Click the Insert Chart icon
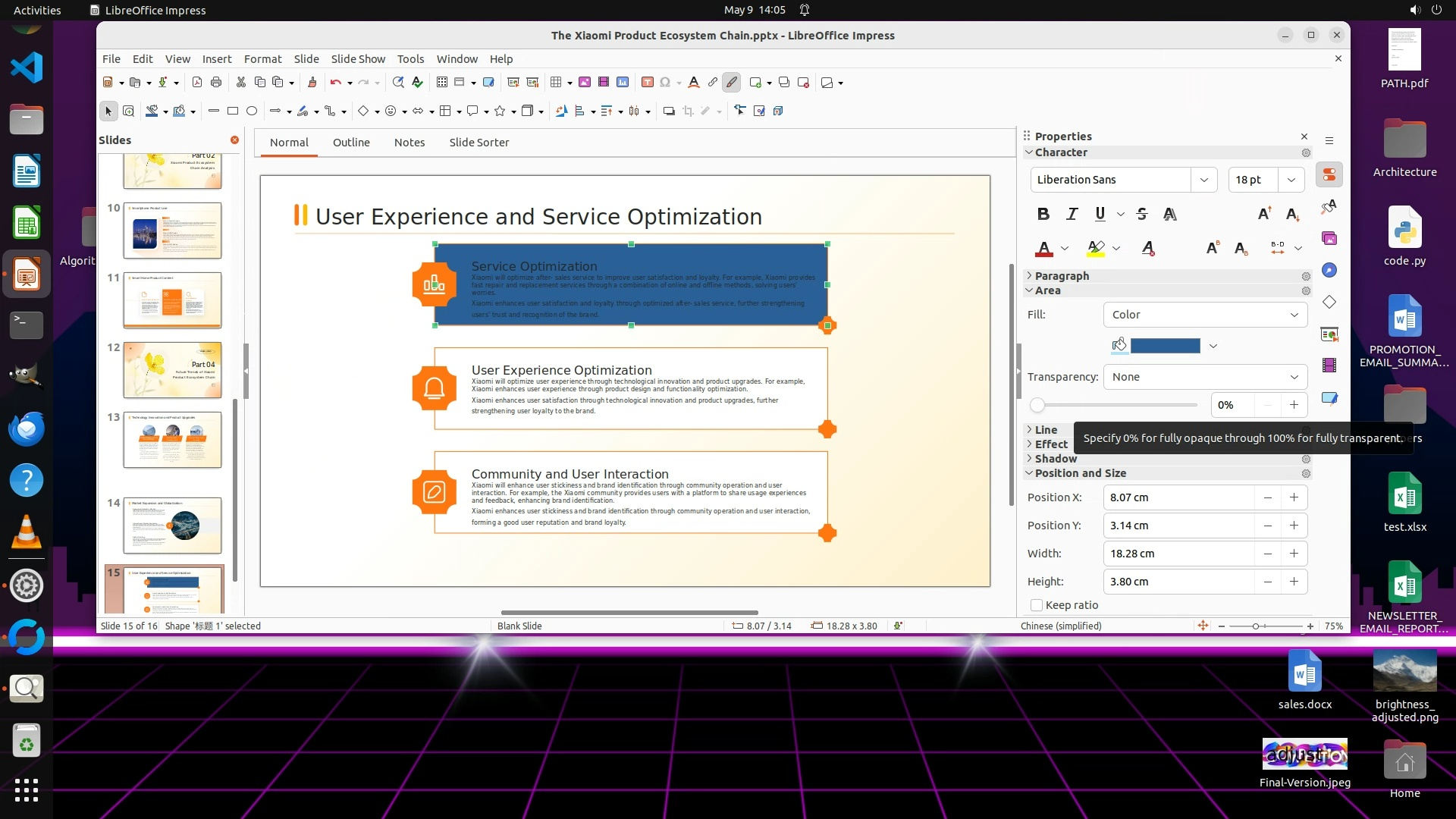Image resolution: width=1456 pixels, height=819 pixels. click(623, 83)
